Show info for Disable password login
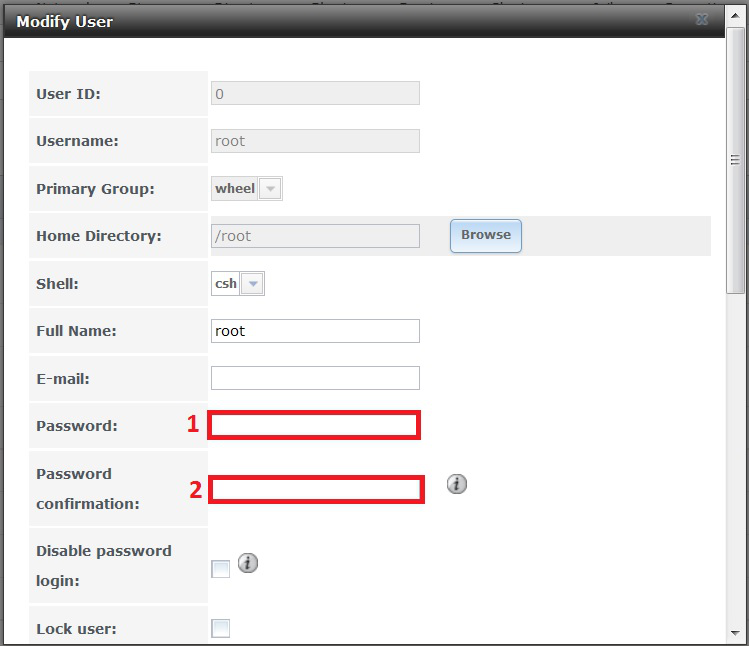749x646 pixels. [248, 563]
